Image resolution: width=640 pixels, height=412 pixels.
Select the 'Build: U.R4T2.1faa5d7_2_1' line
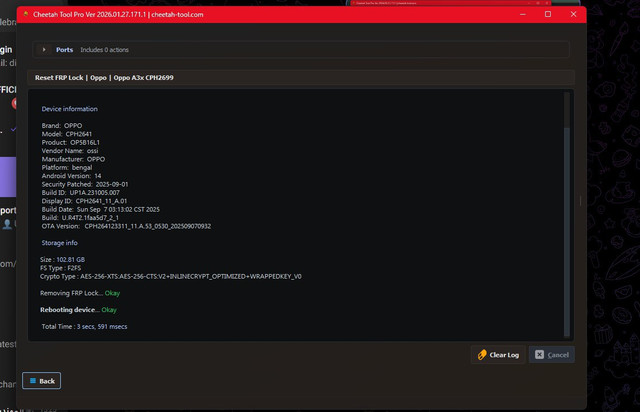click(x=80, y=218)
